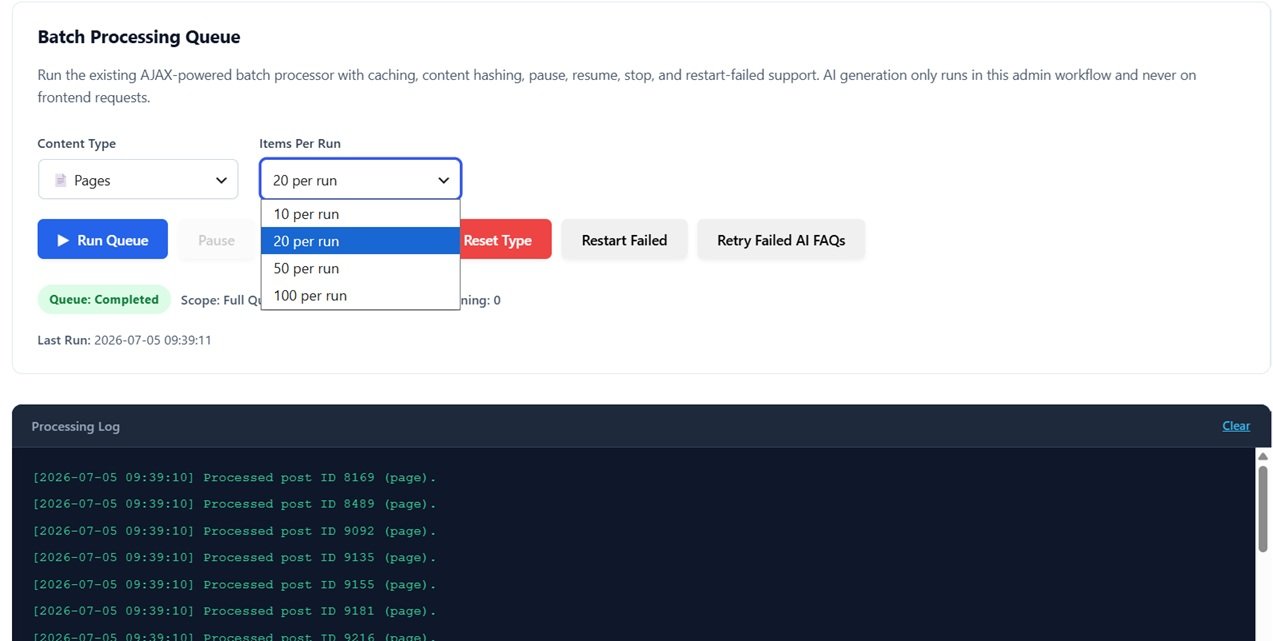Start the Run Queue button
Screen dimensions: 1273x641
103,240
